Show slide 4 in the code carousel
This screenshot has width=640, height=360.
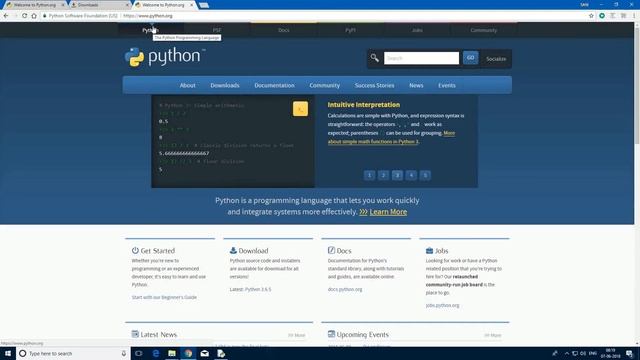click(x=411, y=175)
